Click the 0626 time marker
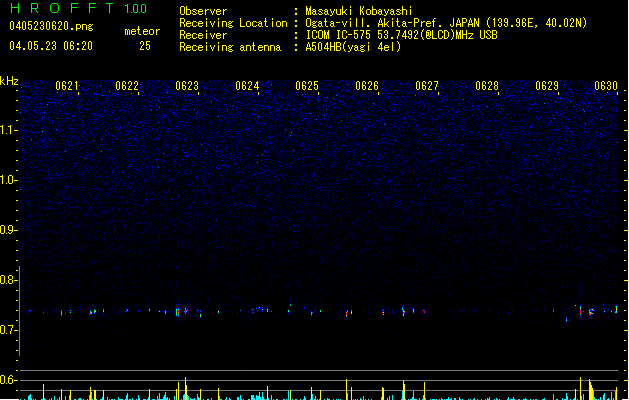629x400 pixels. 367,86
